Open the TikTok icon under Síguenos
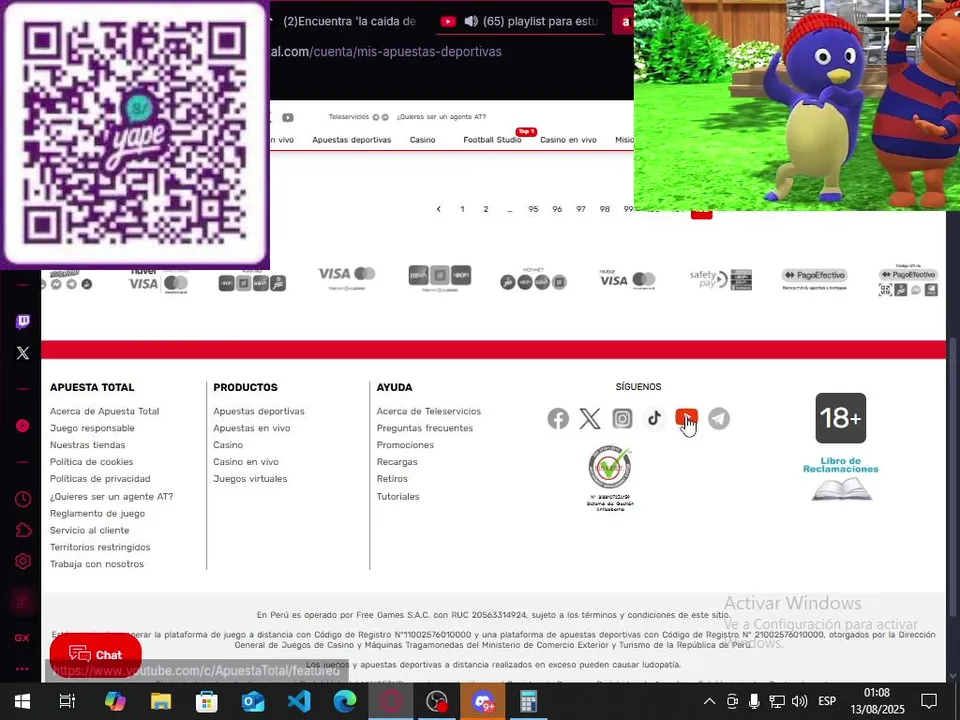The height and width of the screenshot is (720, 960). (x=654, y=418)
